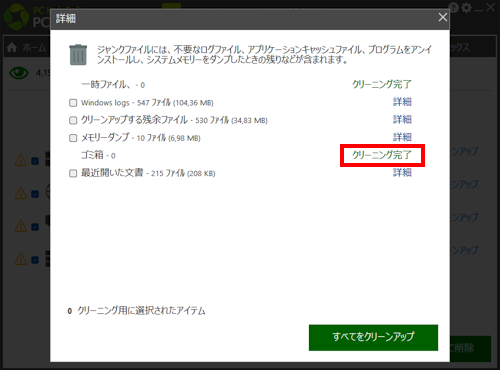The height and width of the screenshot is (370, 500).
Task: Check the メモリーダンプ checkbox
Action: point(73,138)
